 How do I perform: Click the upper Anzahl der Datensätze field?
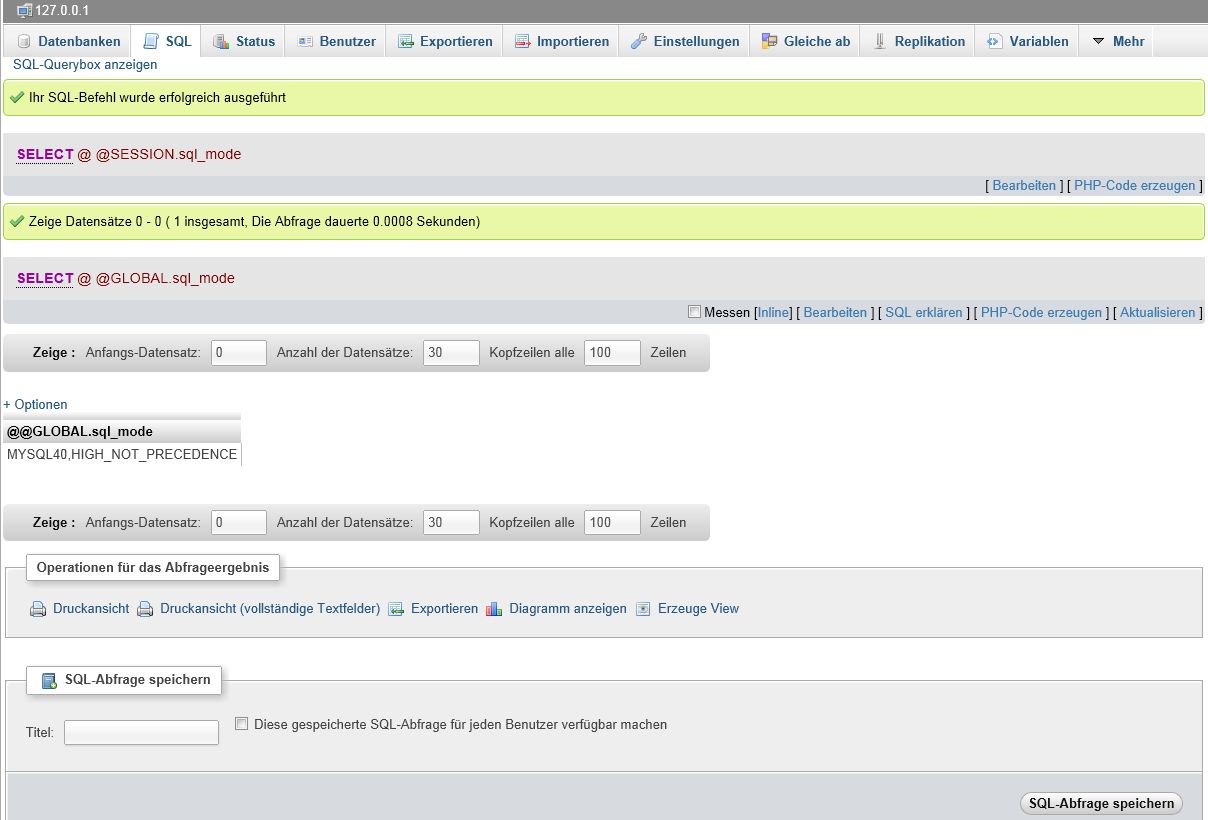451,353
